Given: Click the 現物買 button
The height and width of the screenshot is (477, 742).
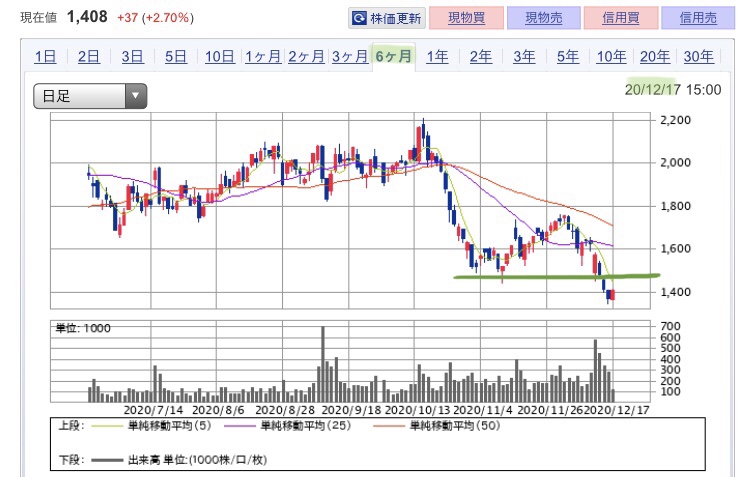Looking at the screenshot, I should 466,18.
